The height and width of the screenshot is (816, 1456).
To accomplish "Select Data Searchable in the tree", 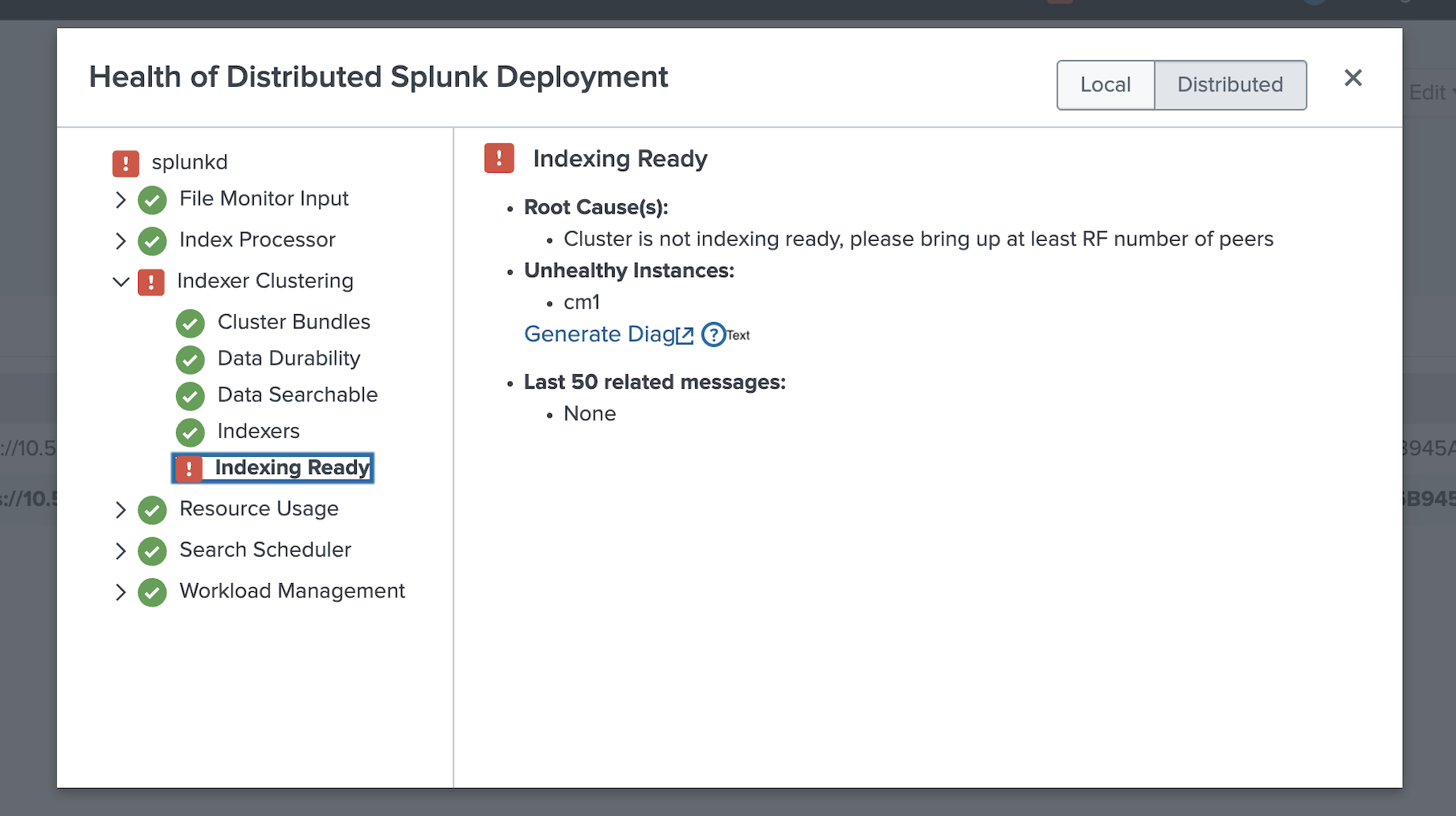I will [297, 395].
